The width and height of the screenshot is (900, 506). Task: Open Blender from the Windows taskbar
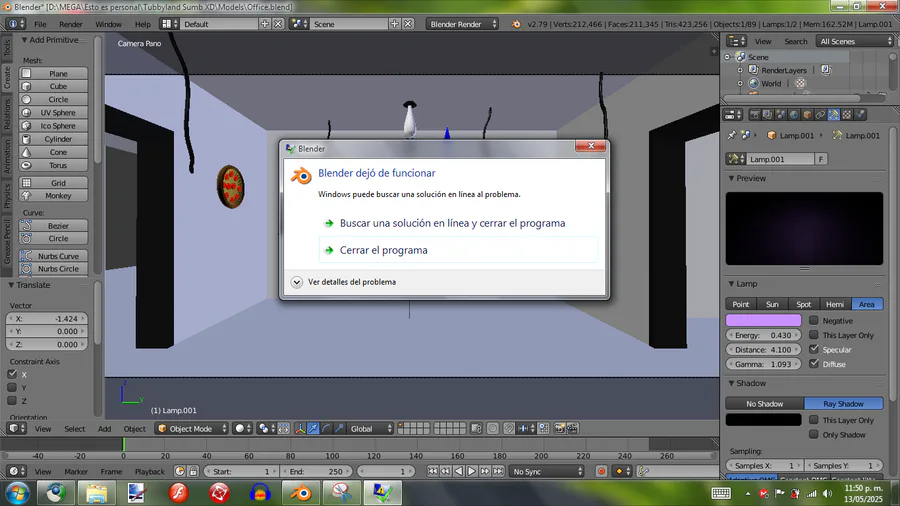[x=301, y=493]
